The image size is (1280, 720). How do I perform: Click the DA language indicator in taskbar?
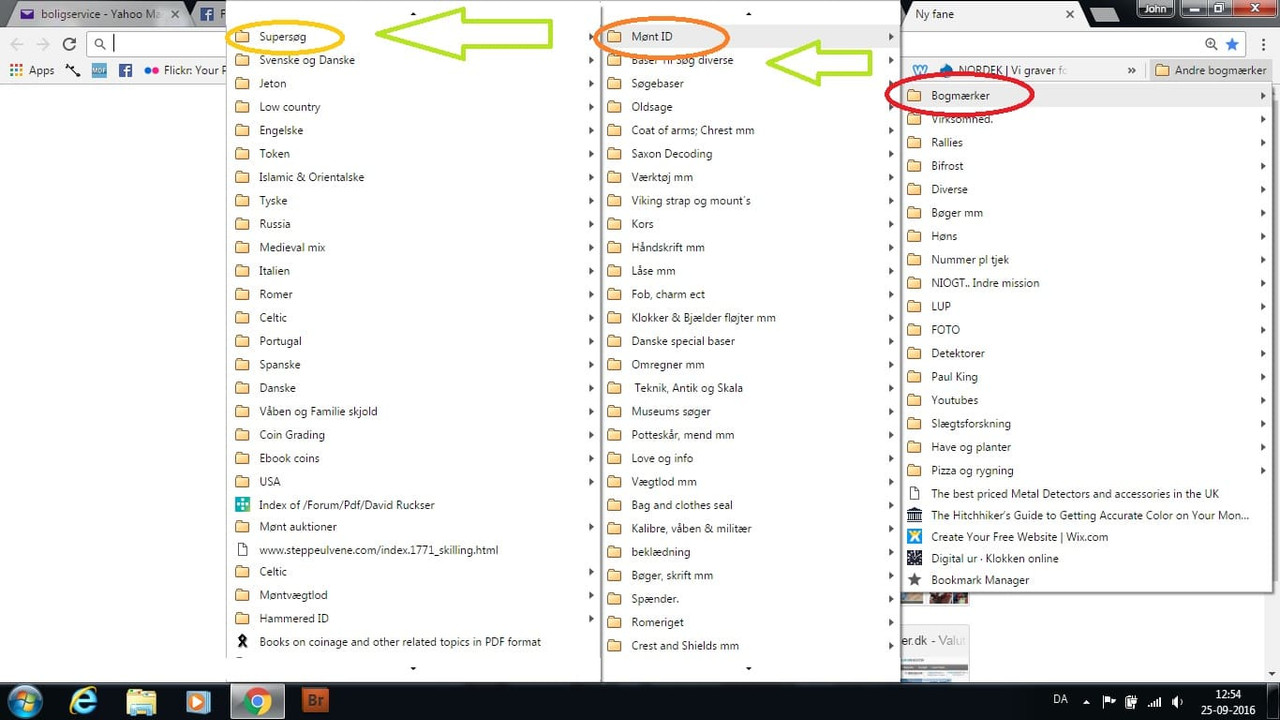pyautogui.click(x=1060, y=699)
